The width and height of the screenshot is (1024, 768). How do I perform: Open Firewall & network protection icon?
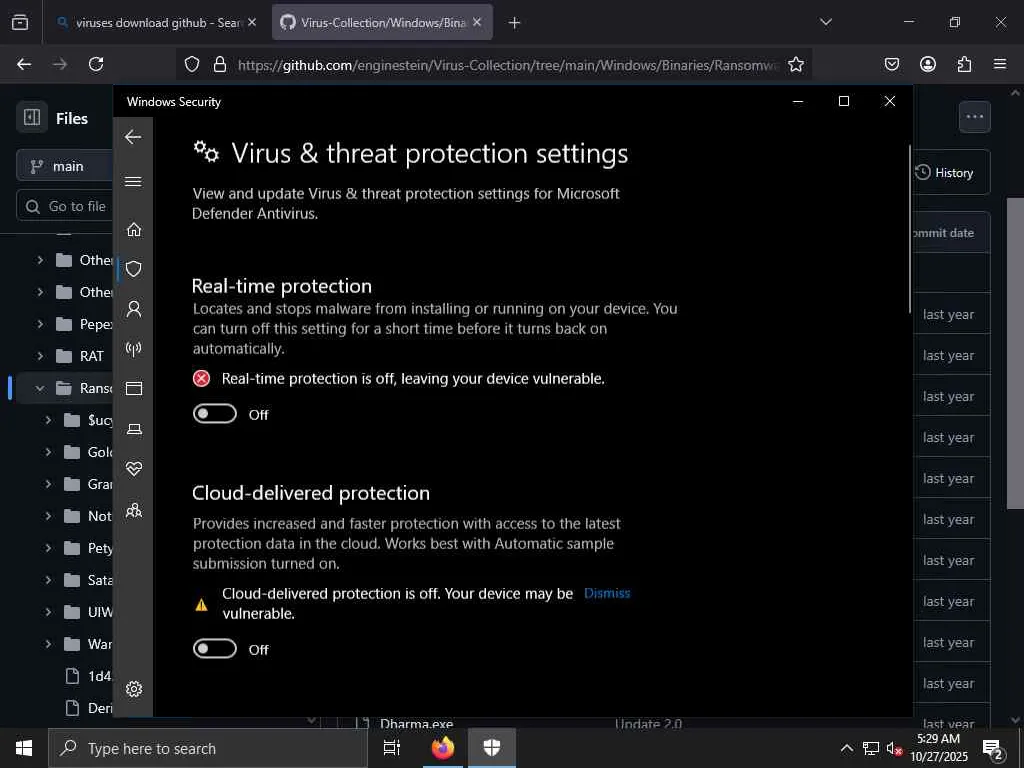pos(133,349)
